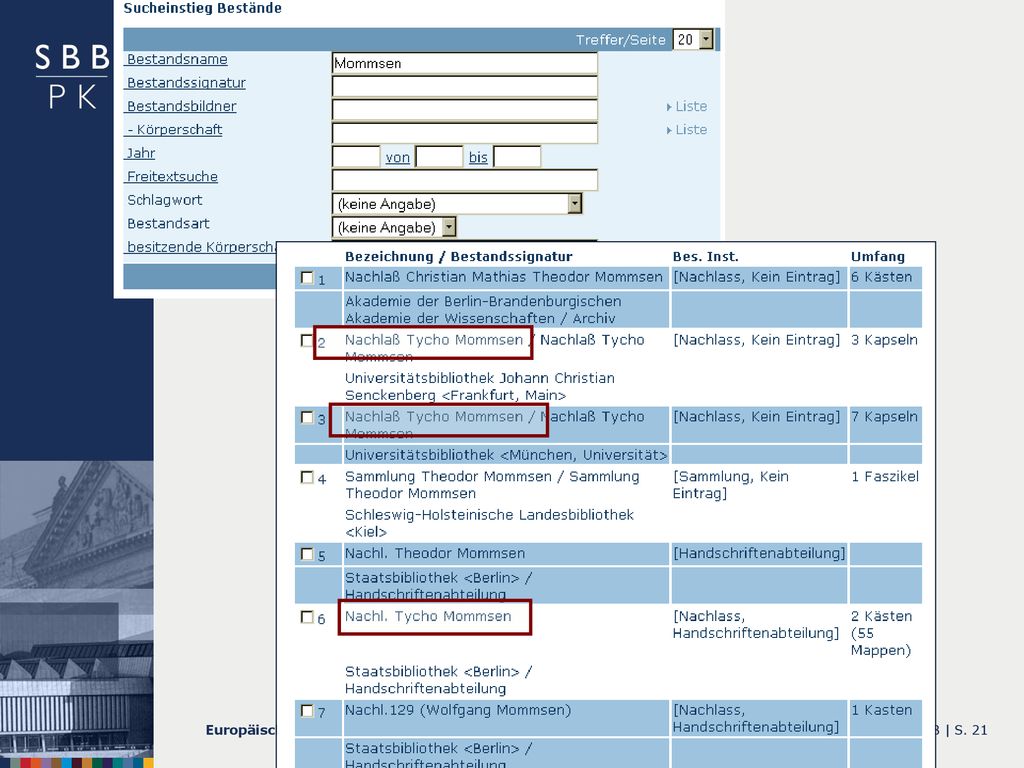
Task: Open the Treffer/Seite dropdown
Action: [x=693, y=40]
